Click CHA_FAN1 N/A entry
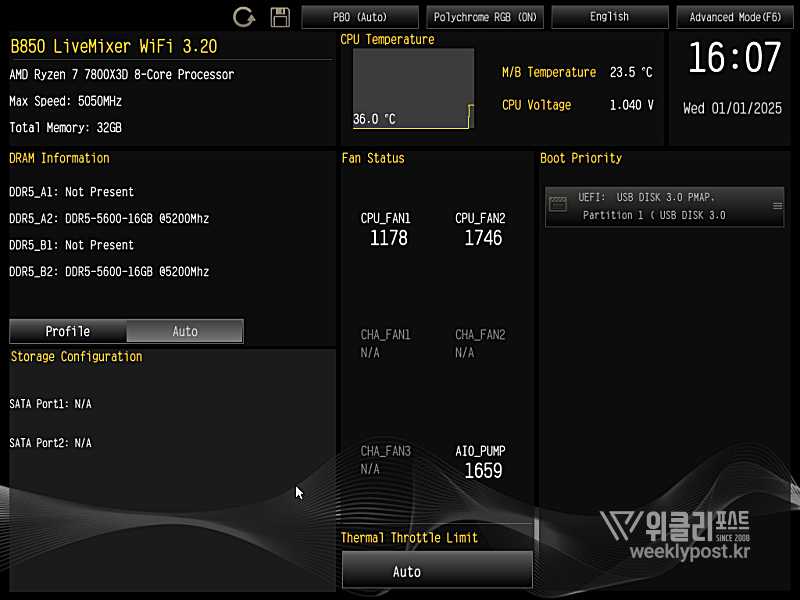Screen dimensions: 800x600 pyautogui.click(x=385, y=343)
